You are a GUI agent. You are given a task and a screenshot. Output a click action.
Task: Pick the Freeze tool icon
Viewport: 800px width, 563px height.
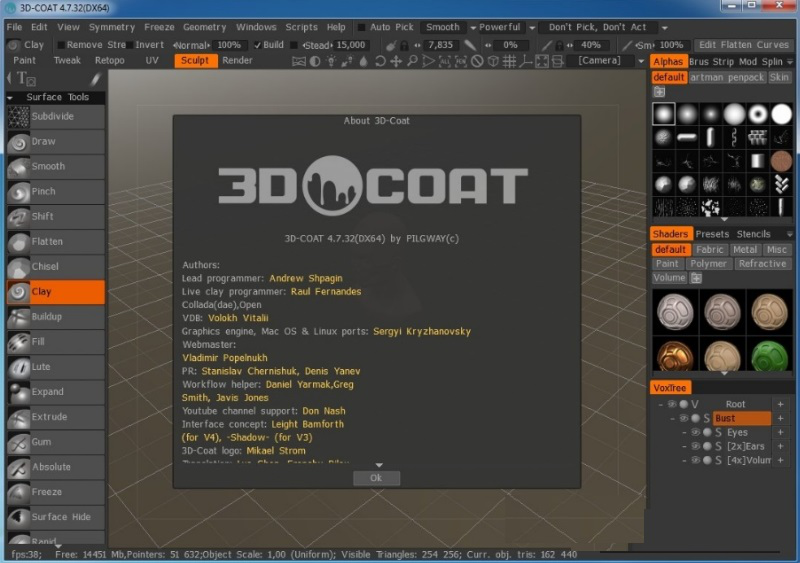19,492
